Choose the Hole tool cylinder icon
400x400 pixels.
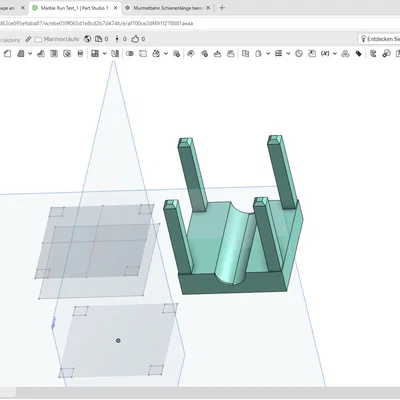80,54
